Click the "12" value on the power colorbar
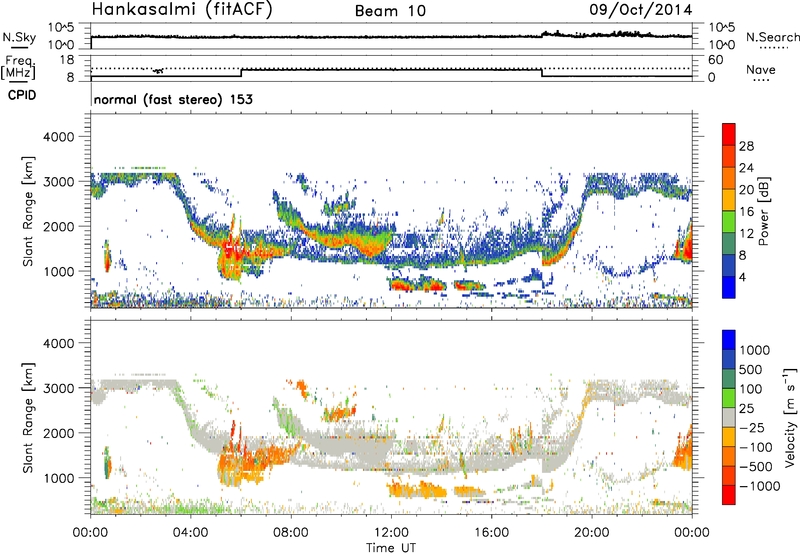The width and height of the screenshot is (800, 554). (x=746, y=234)
